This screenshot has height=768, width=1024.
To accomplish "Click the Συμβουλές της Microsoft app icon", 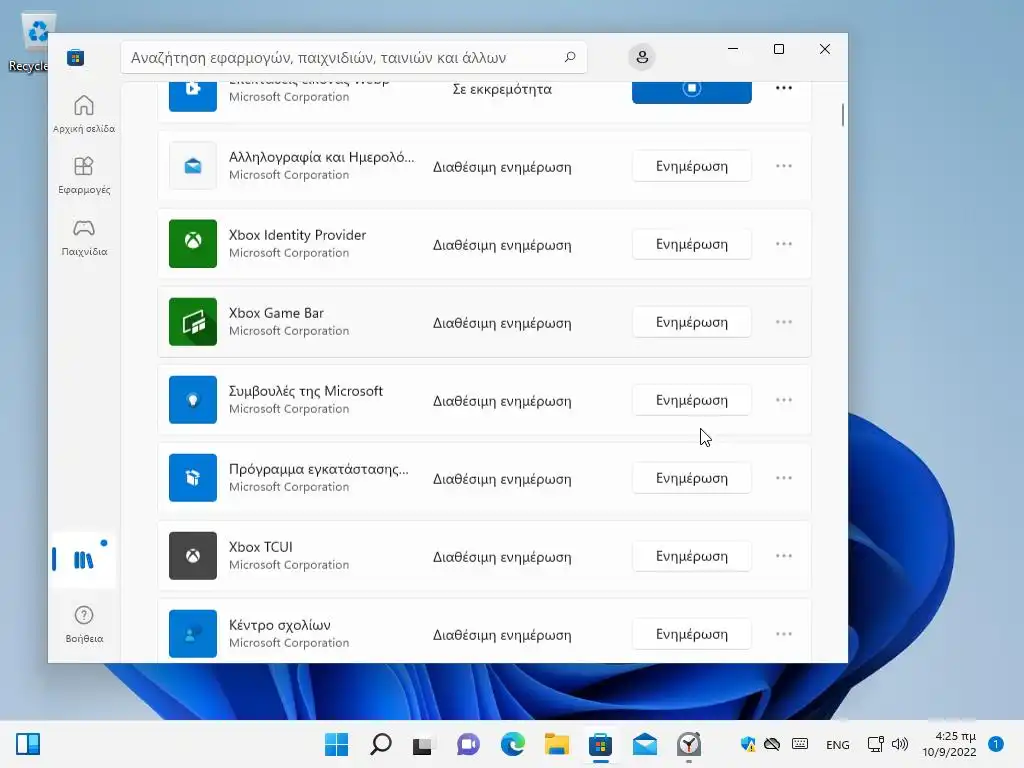I will pos(193,400).
